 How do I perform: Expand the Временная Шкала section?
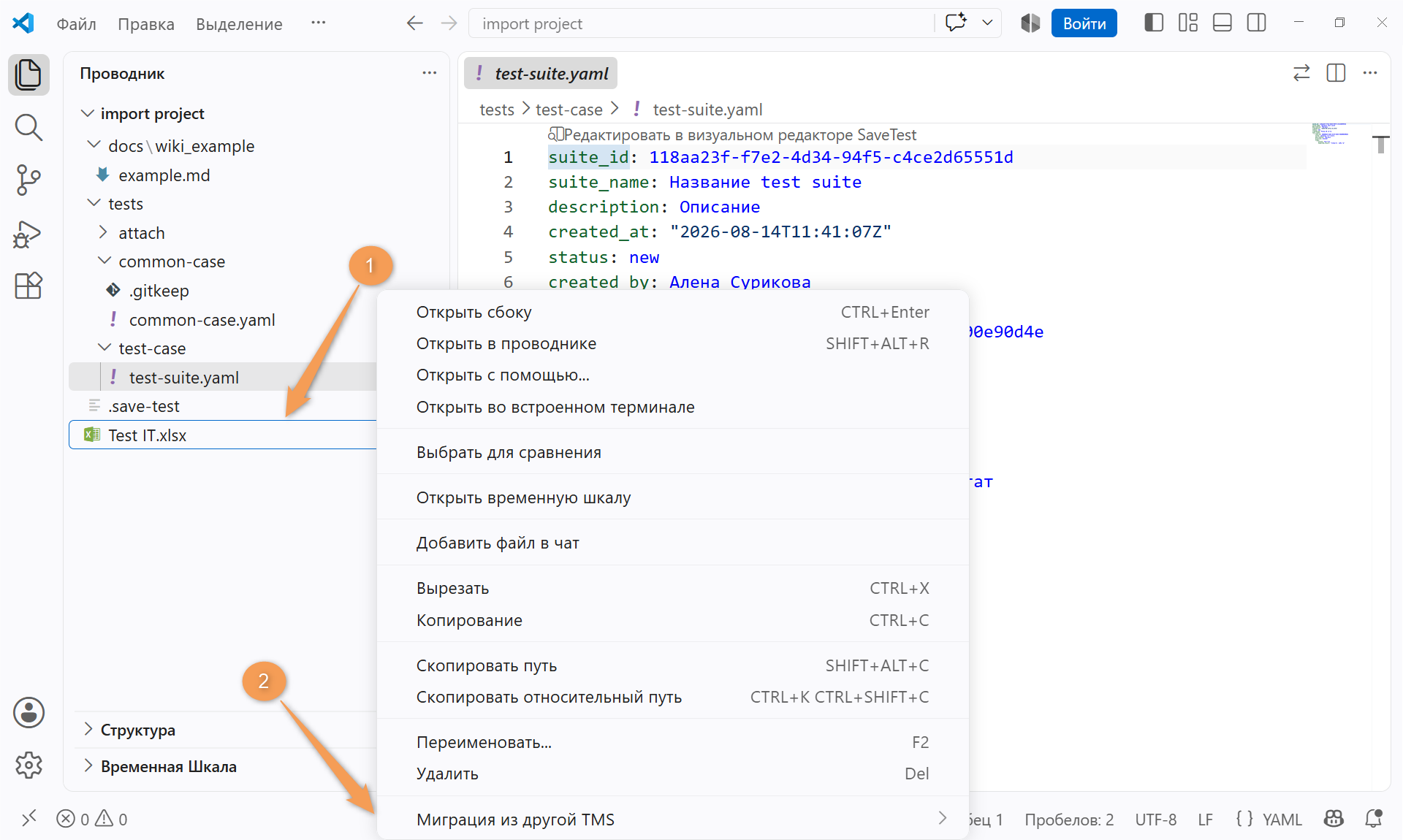click(88, 766)
